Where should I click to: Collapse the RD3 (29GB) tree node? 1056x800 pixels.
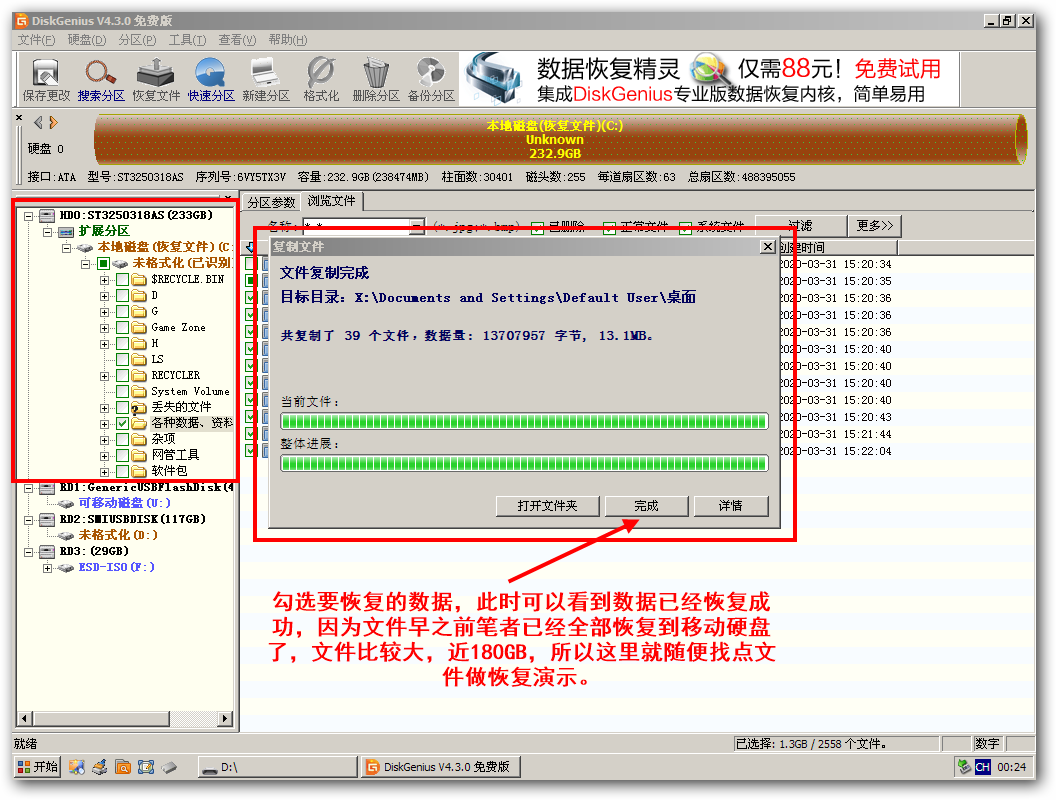coord(28,552)
